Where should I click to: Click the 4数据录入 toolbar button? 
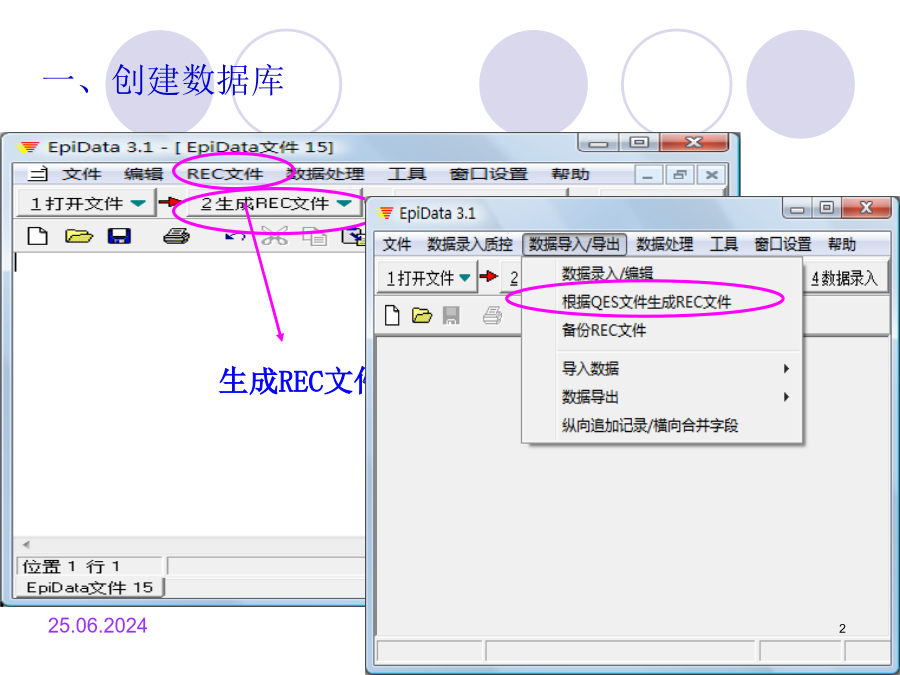click(x=844, y=279)
